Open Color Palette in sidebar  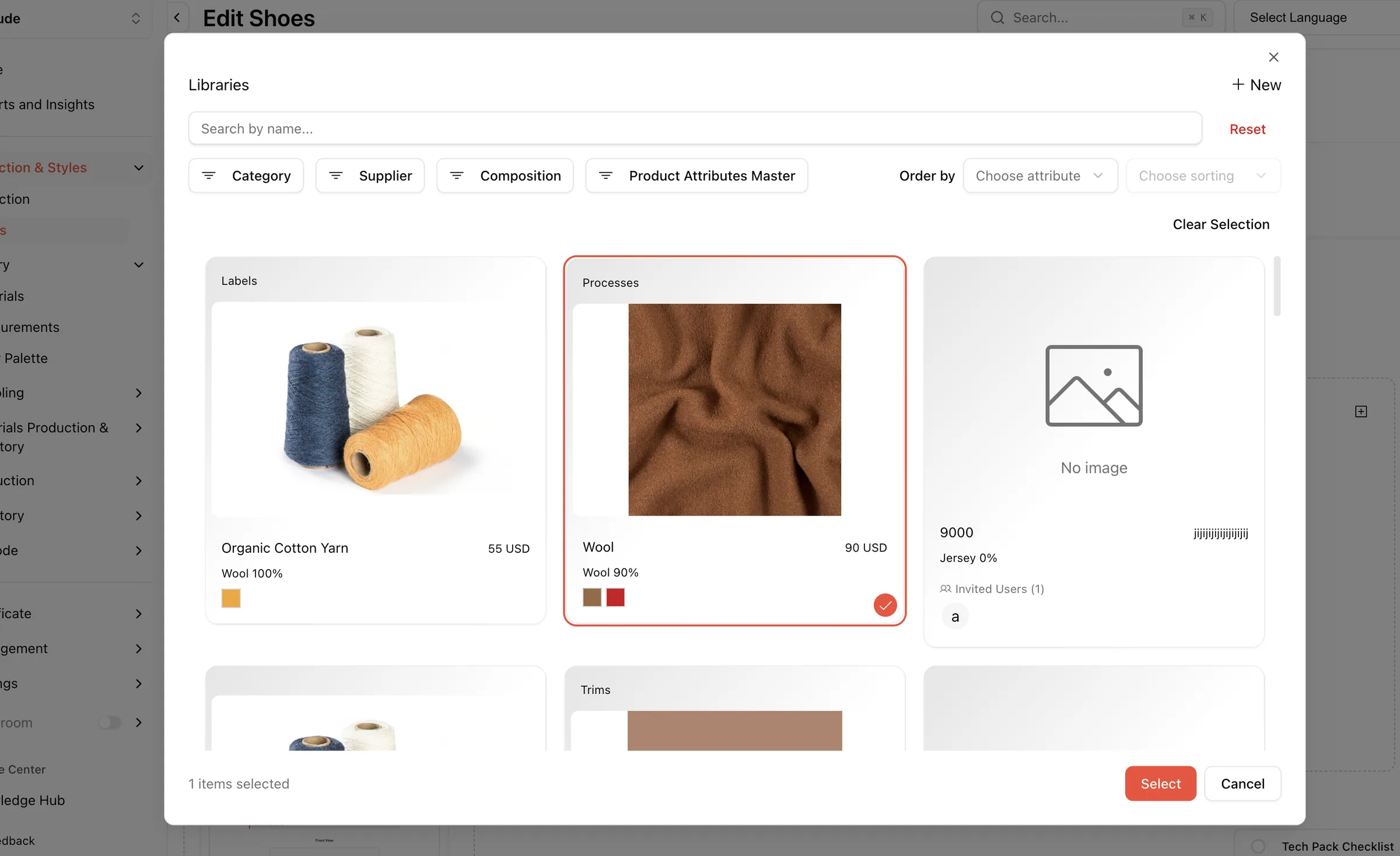pos(24,358)
